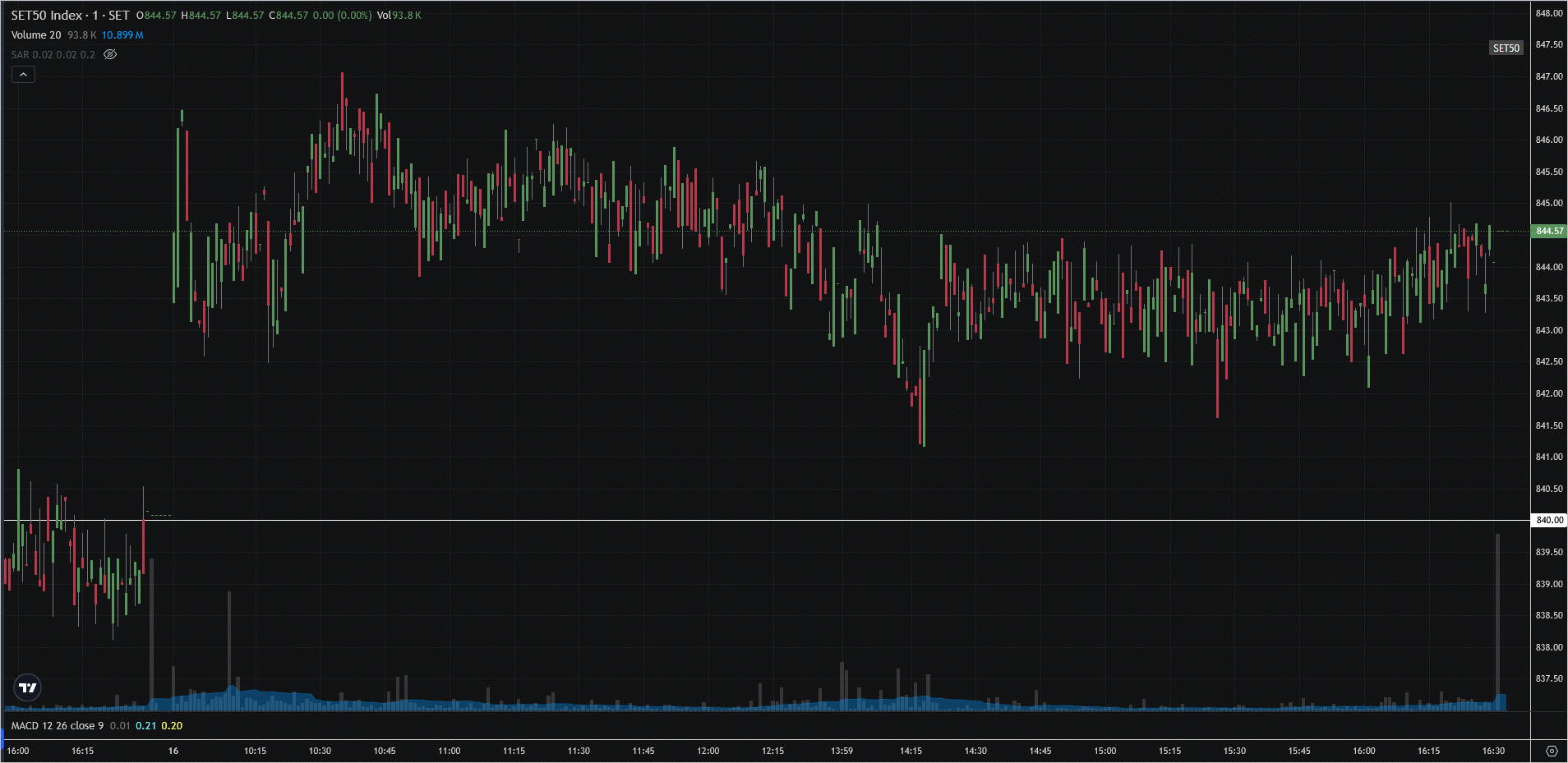Click the 16:30 time label at right end
This screenshot has width=1568, height=763.
tap(1492, 751)
